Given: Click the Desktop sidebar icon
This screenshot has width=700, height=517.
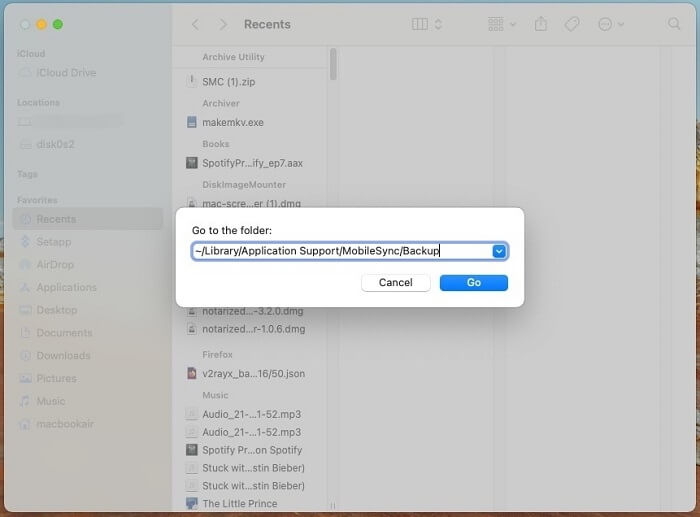Looking at the screenshot, I should pos(25,310).
